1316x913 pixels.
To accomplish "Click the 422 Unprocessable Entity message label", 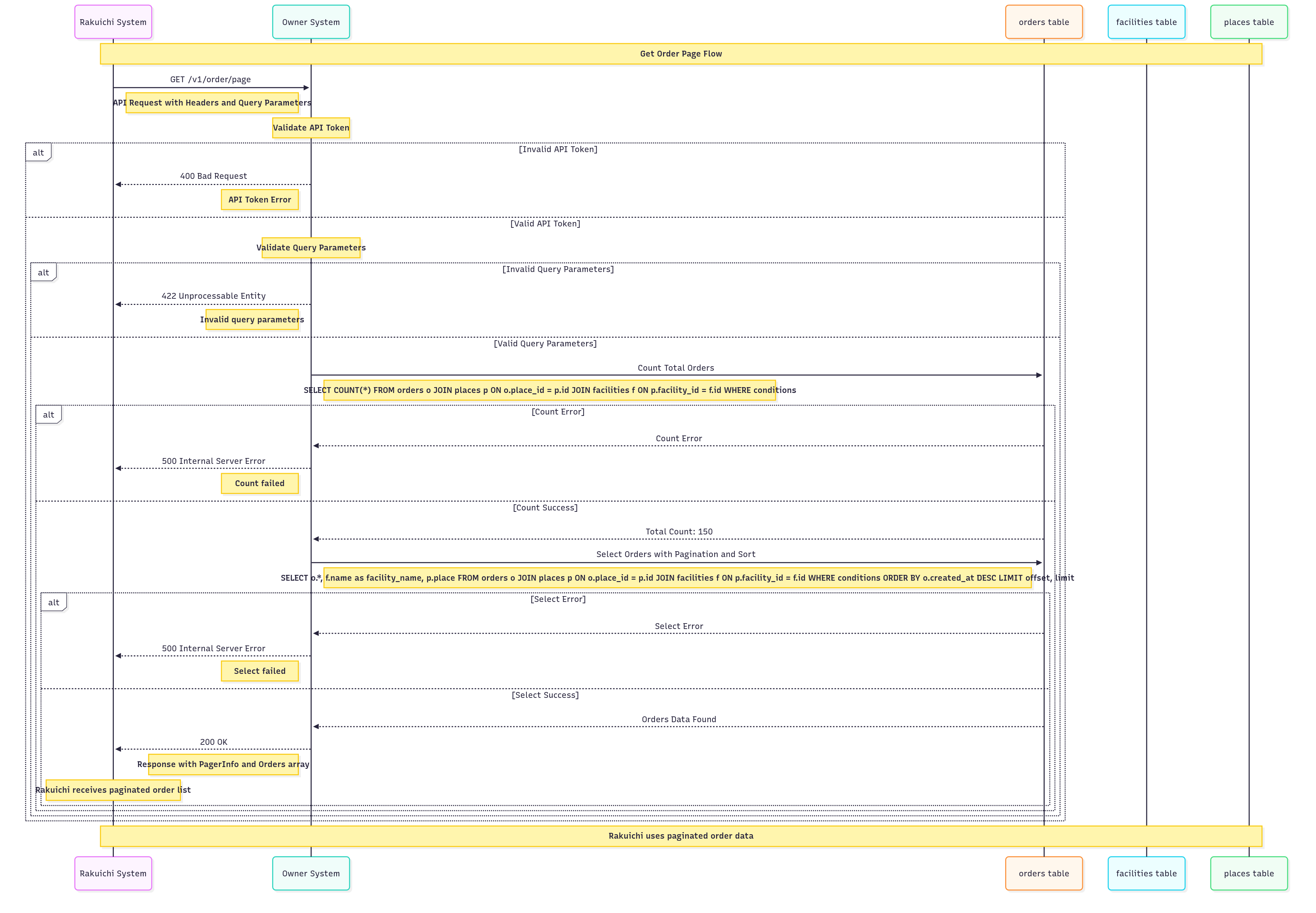I will click(214, 296).
